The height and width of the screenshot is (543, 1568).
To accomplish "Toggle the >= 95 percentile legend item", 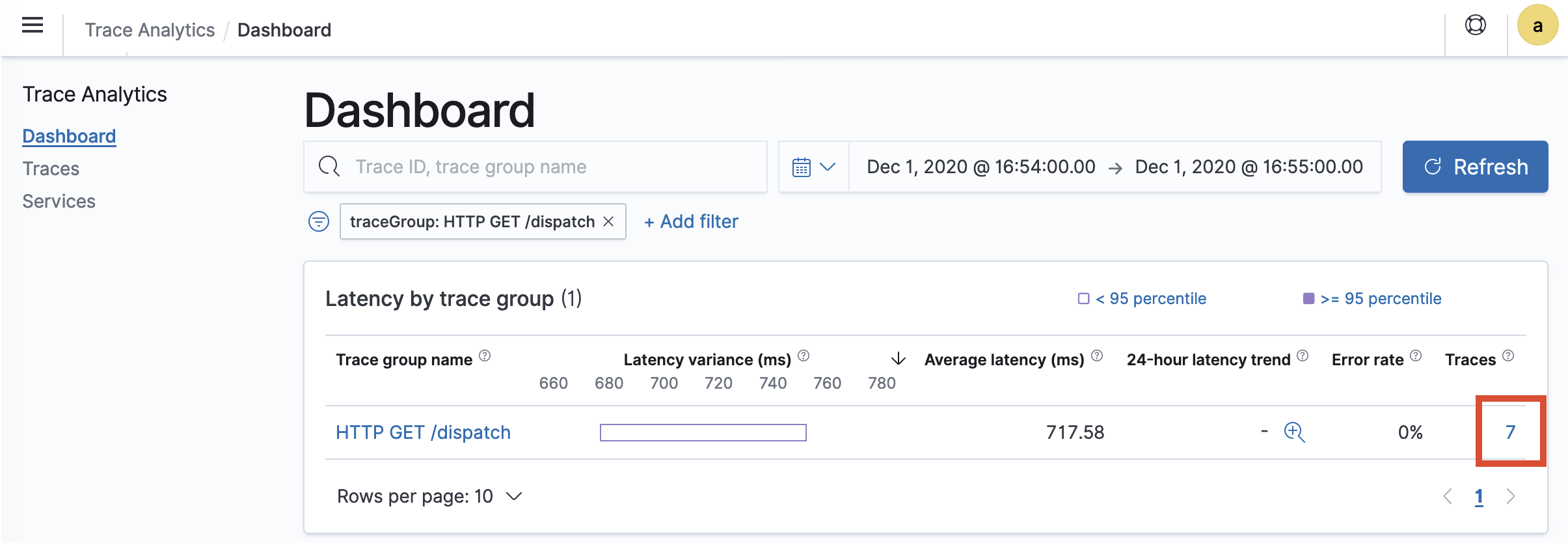I will pyautogui.click(x=1373, y=299).
